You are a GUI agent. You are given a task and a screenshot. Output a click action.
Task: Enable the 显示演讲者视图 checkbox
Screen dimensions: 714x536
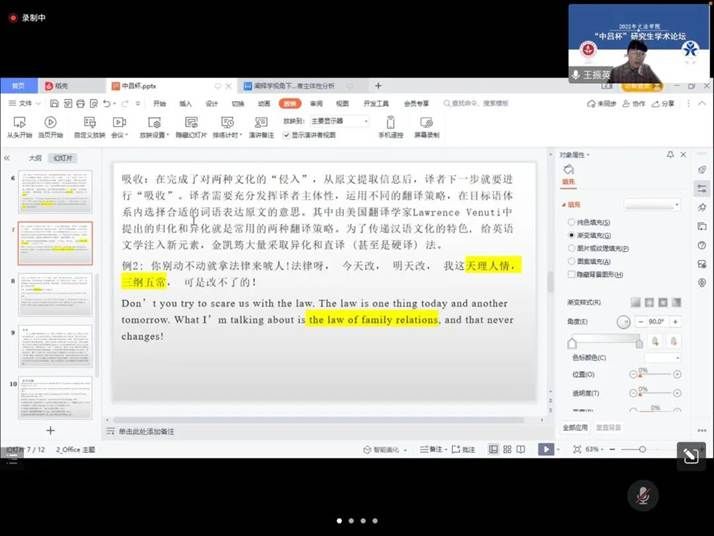pos(288,134)
